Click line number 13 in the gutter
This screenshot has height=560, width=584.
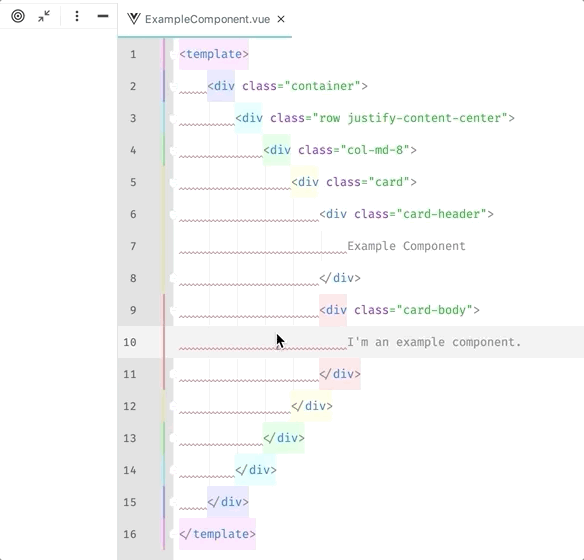[130, 439]
